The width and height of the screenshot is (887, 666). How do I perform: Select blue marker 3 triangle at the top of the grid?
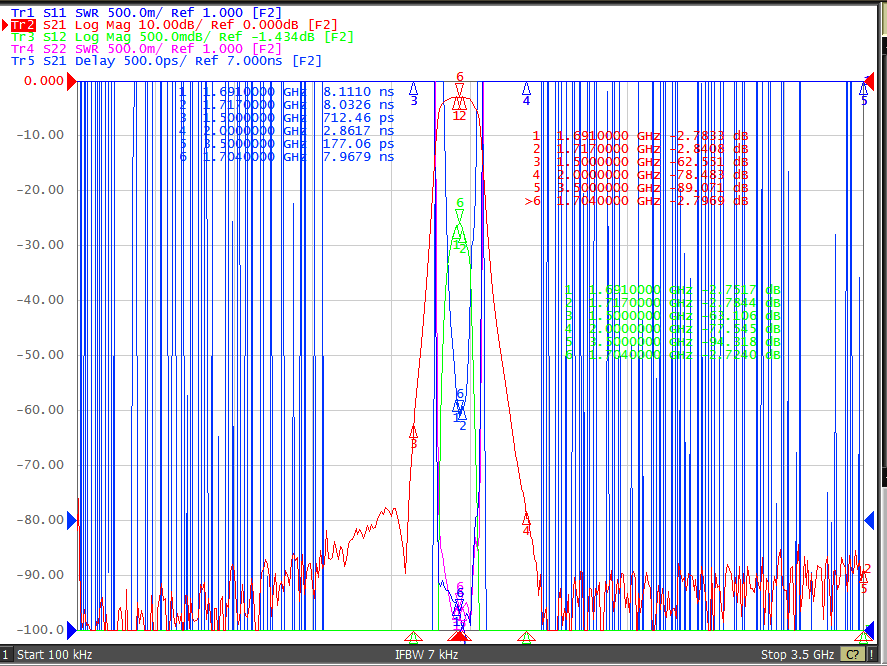pyautogui.click(x=414, y=89)
